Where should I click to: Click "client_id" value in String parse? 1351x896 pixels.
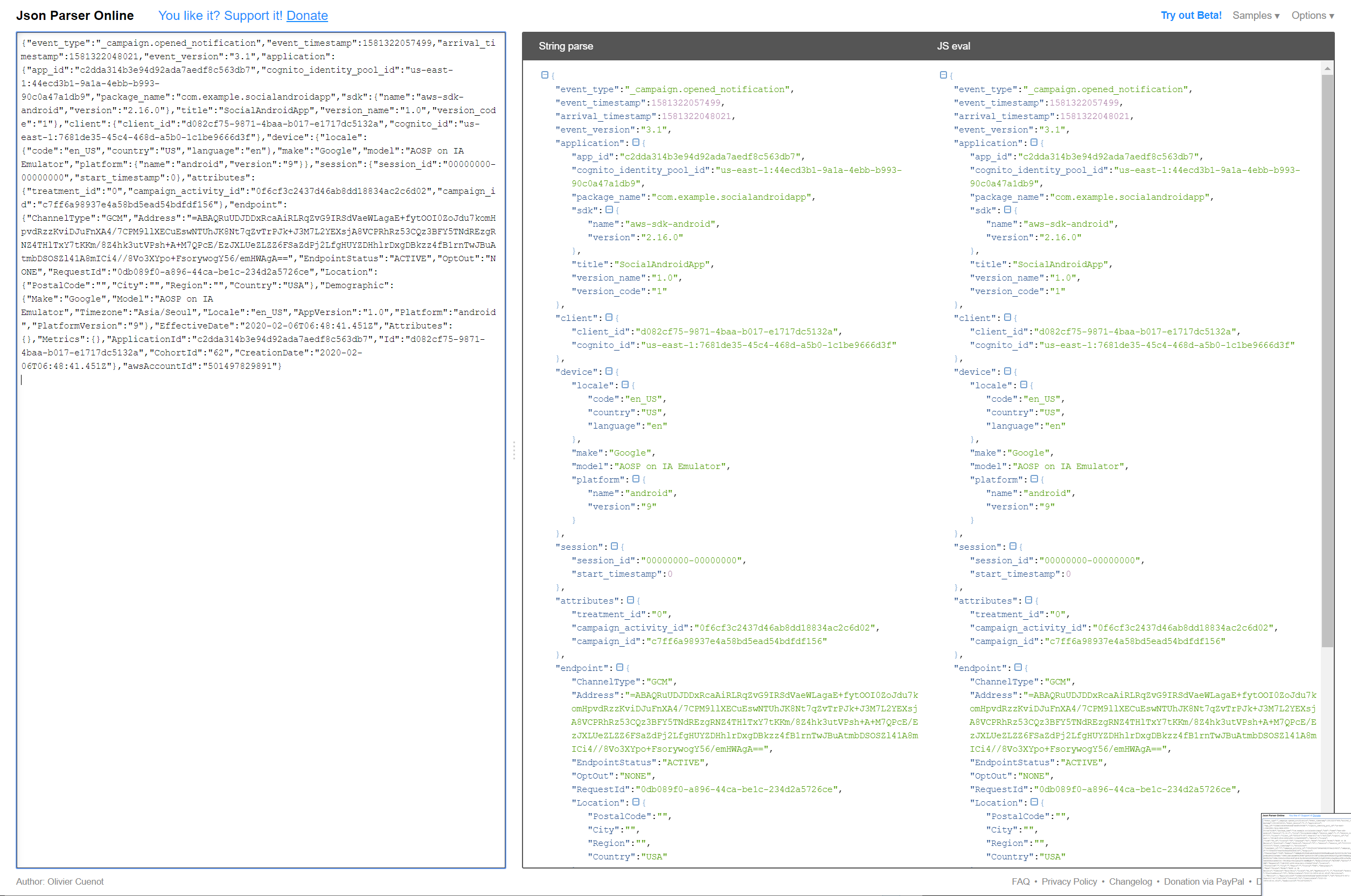tap(736, 332)
